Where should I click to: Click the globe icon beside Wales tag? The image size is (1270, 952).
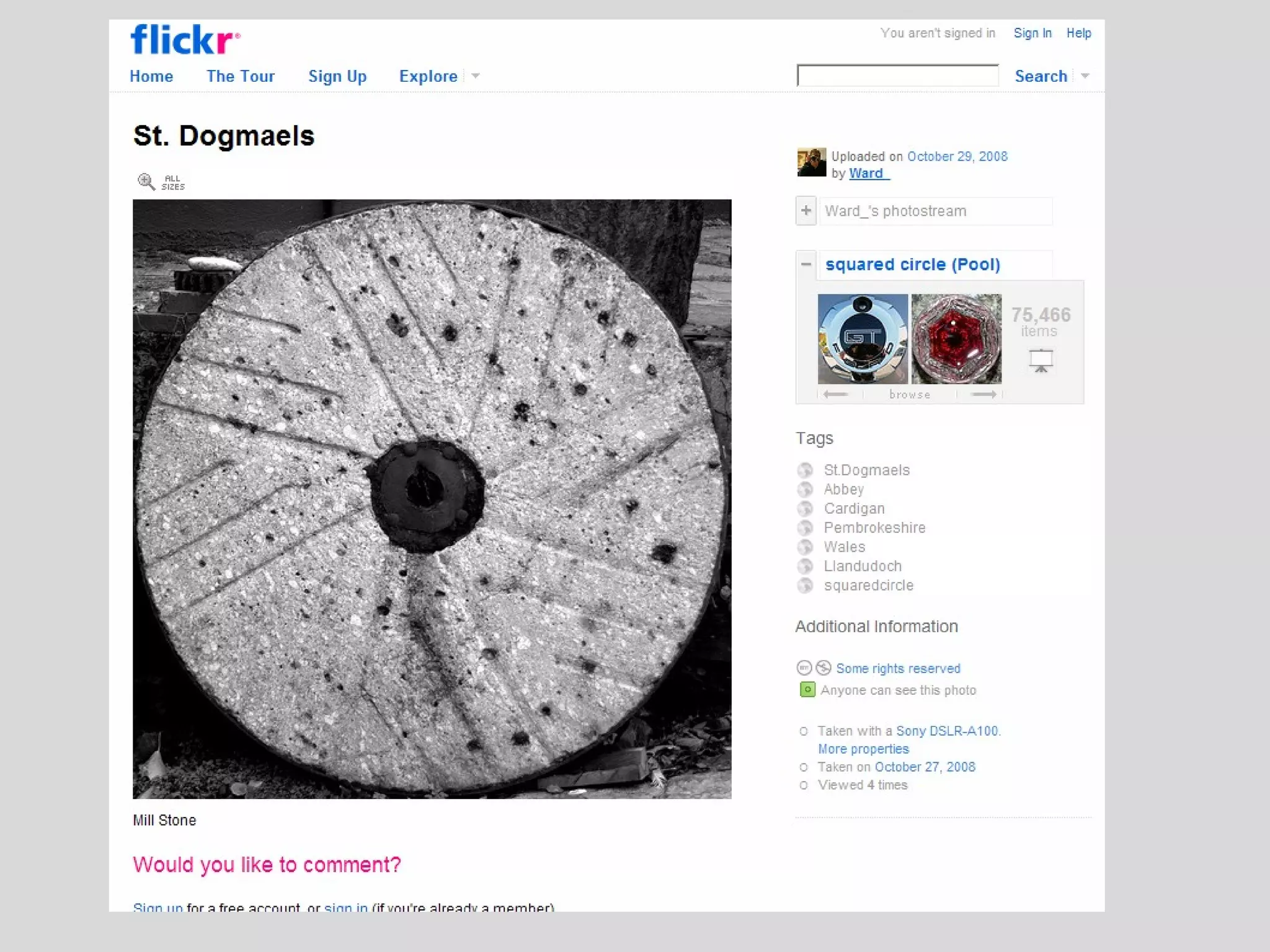click(x=805, y=547)
